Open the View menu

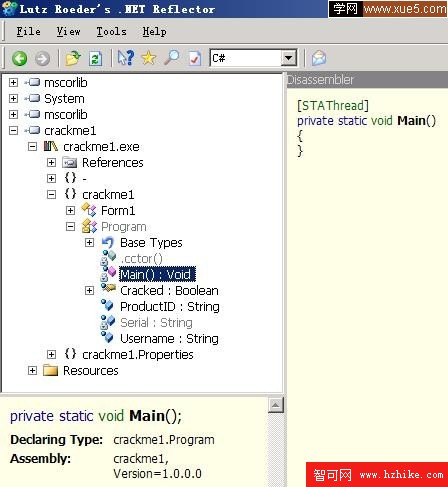click(68, 32)
